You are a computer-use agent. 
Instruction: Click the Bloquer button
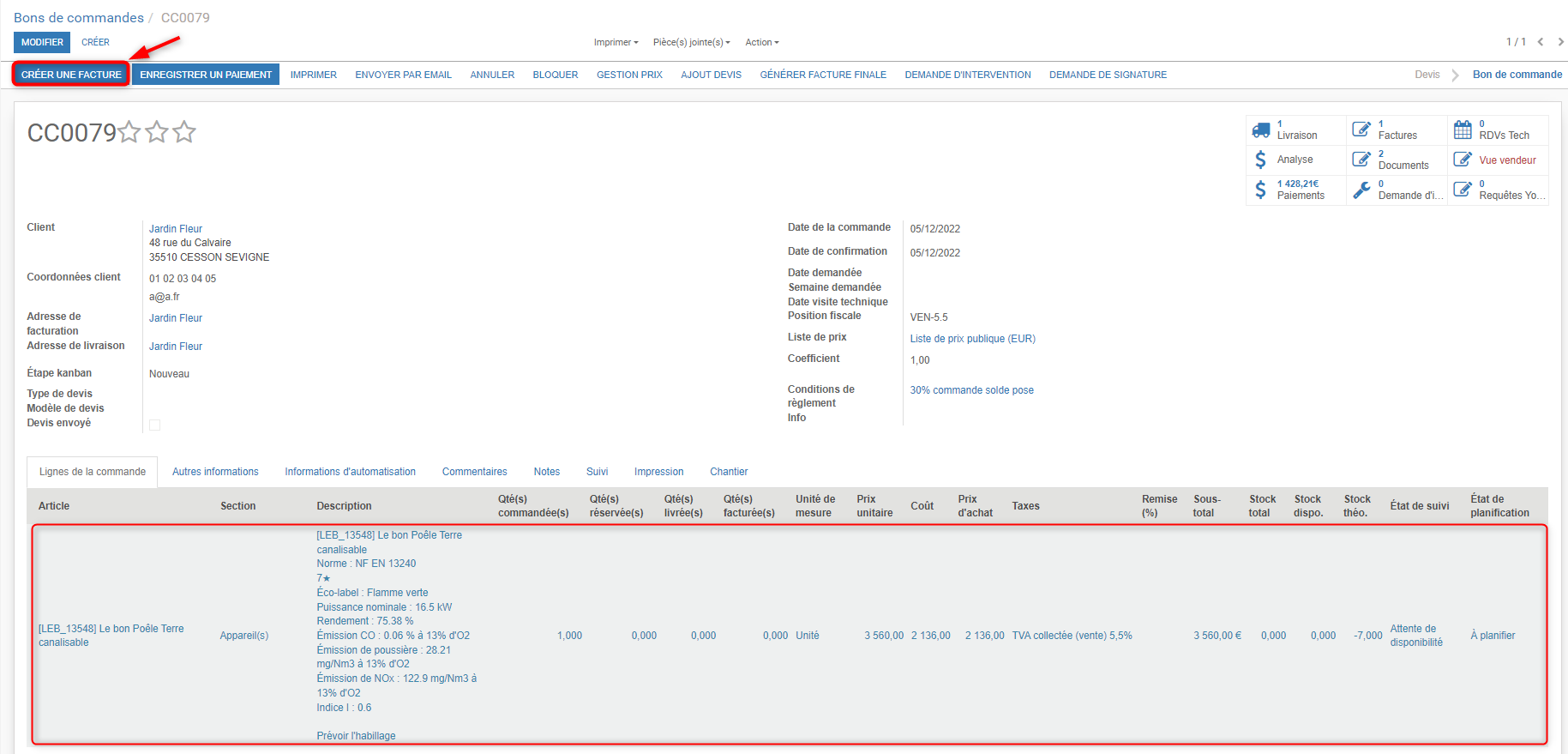tap(556, 75)
